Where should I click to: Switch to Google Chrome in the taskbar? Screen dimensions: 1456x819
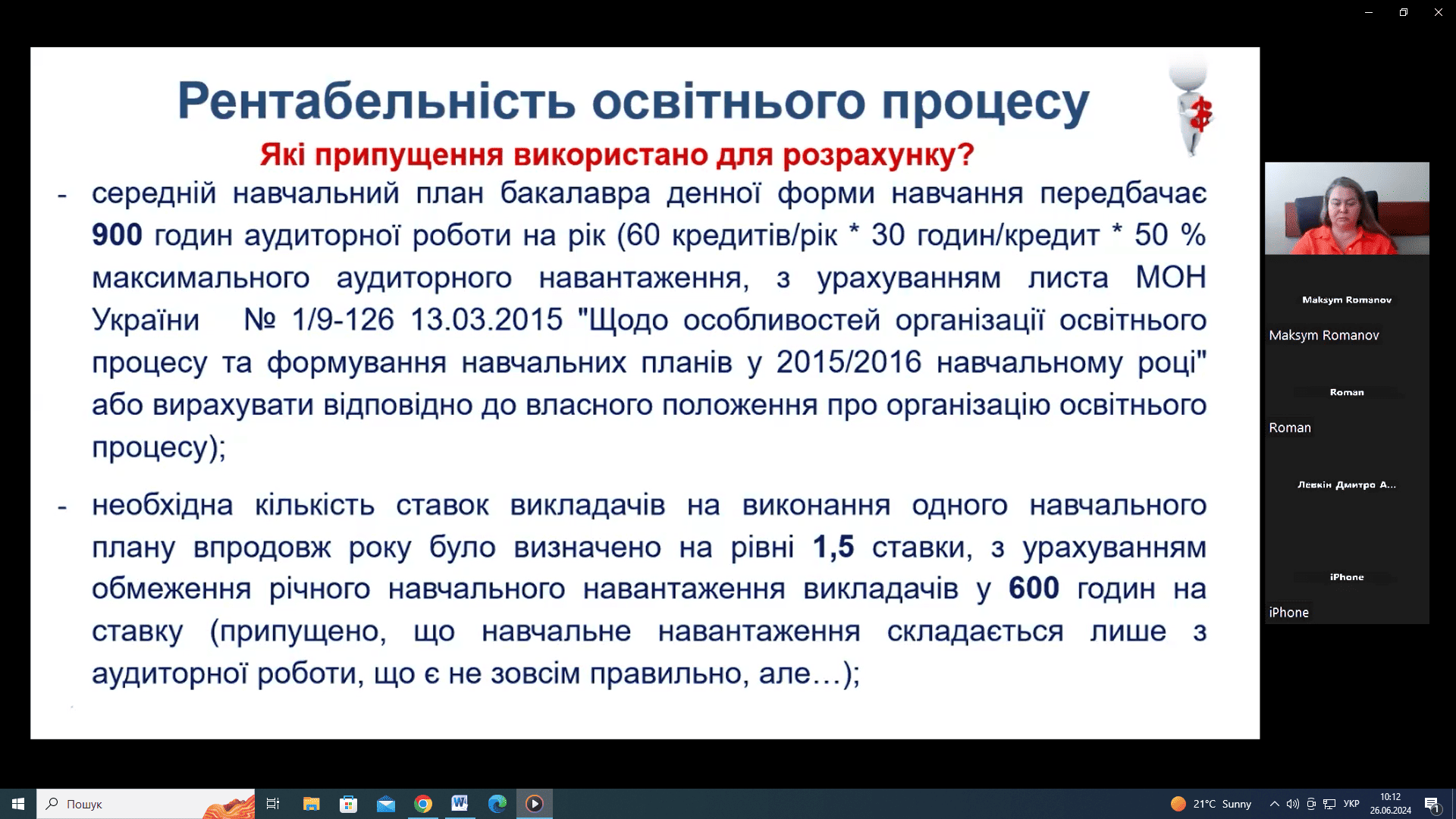[x=423, y=804]
